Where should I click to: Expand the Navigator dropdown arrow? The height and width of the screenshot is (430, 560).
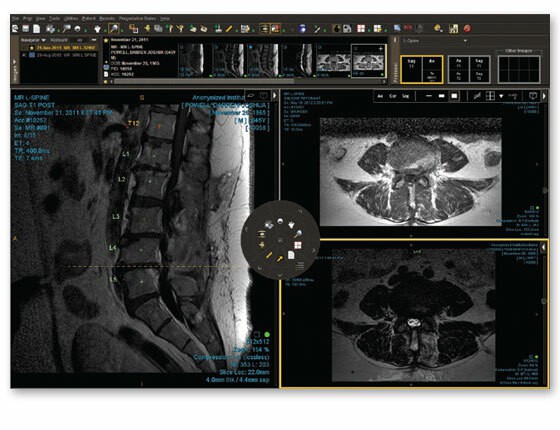point(44,40)
